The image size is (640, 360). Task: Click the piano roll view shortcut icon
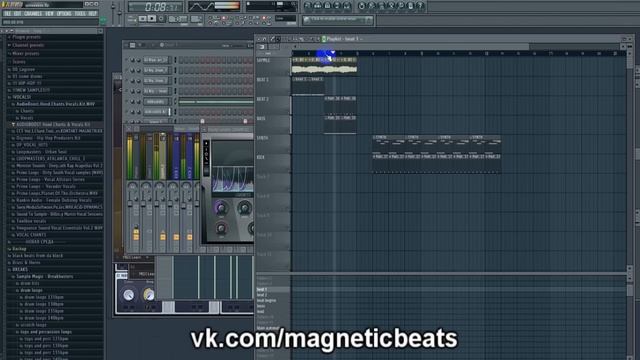coord(327,6)
